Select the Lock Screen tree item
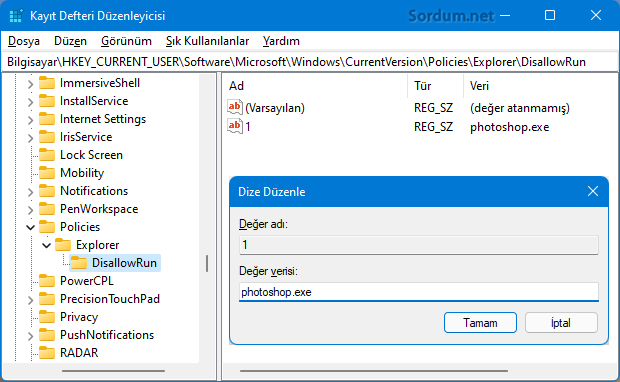The width and height of the screenshot is (620, 382). [x=91, y=155]
